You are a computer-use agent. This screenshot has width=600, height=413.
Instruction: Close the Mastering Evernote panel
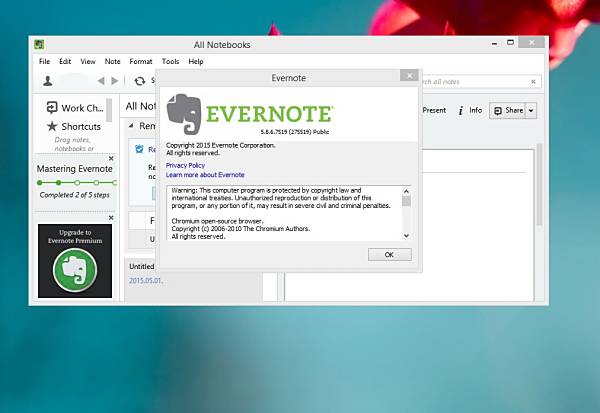(111, 158)
